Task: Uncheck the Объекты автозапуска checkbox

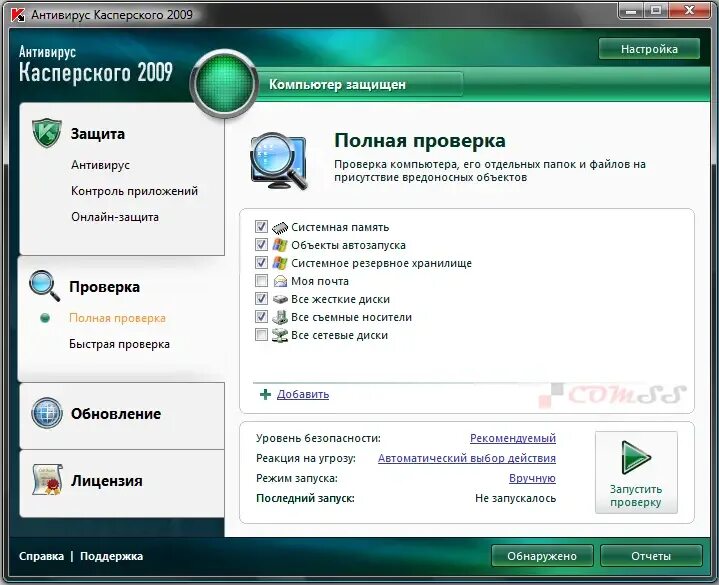Action: point(261,244)
